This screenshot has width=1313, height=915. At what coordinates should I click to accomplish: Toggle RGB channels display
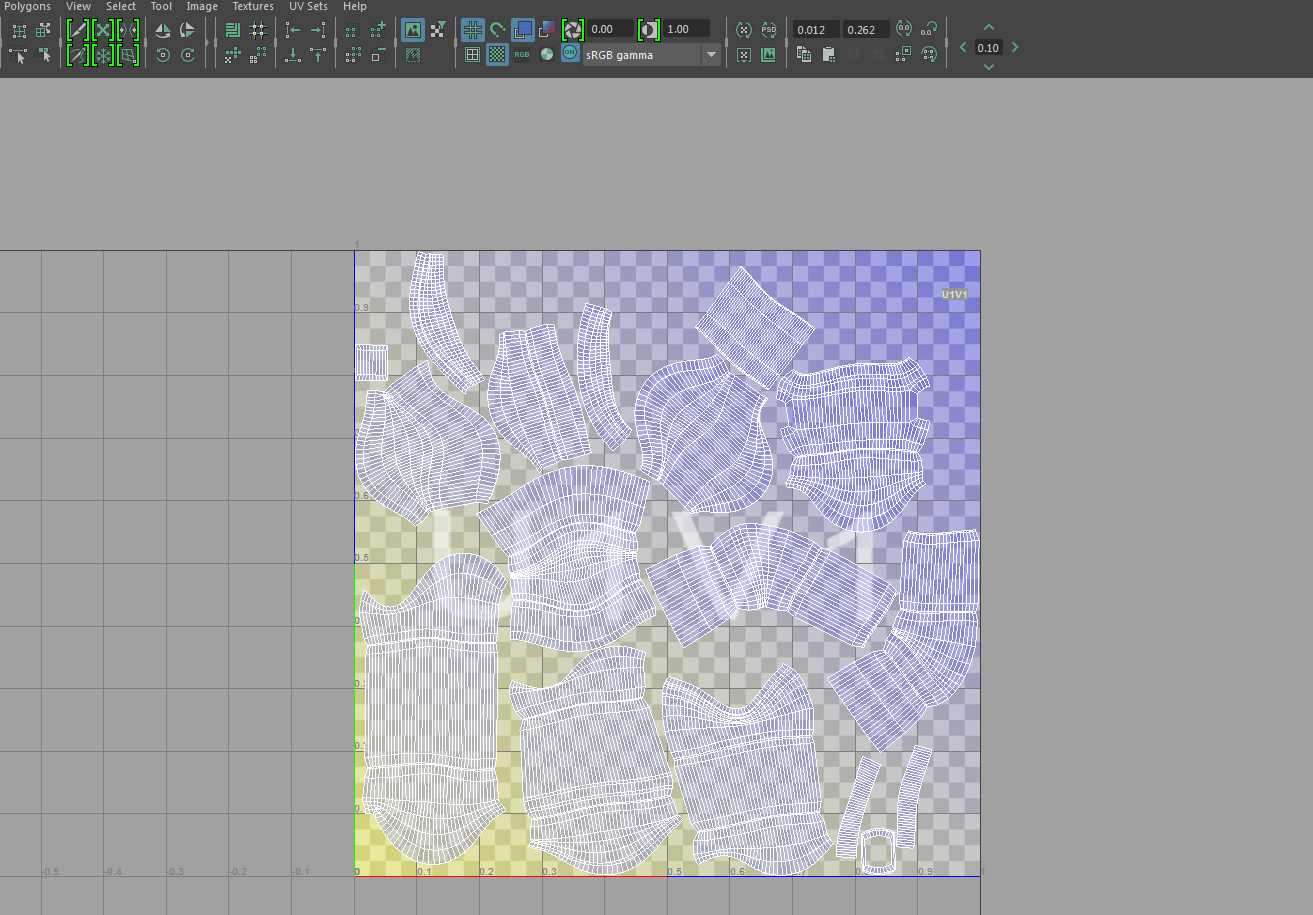click(522, 55)
